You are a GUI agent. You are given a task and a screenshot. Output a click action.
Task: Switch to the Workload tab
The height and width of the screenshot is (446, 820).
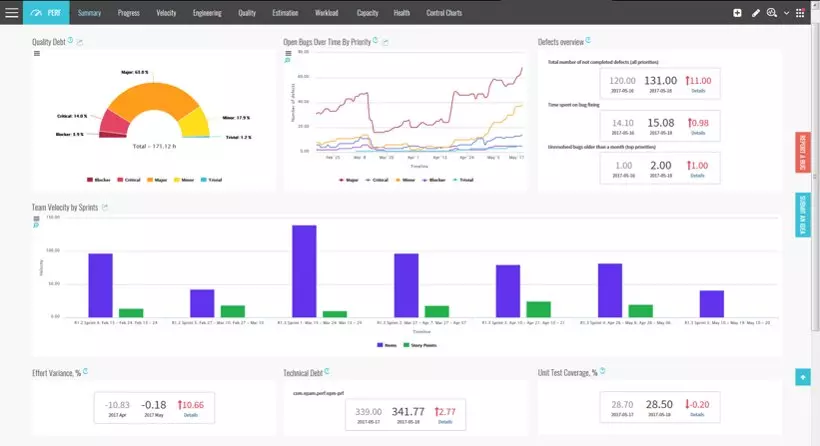point(326,13)
